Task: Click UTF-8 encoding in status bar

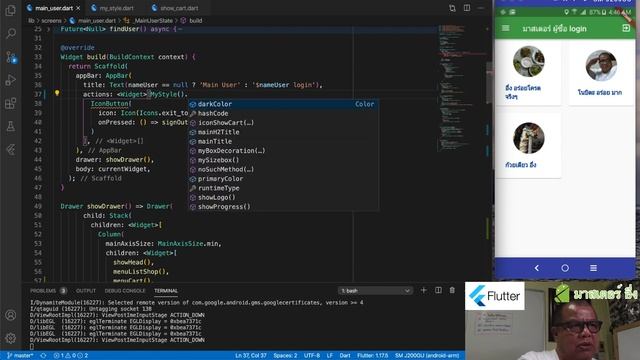Action: pyautogui.click(x=312, y=356)
